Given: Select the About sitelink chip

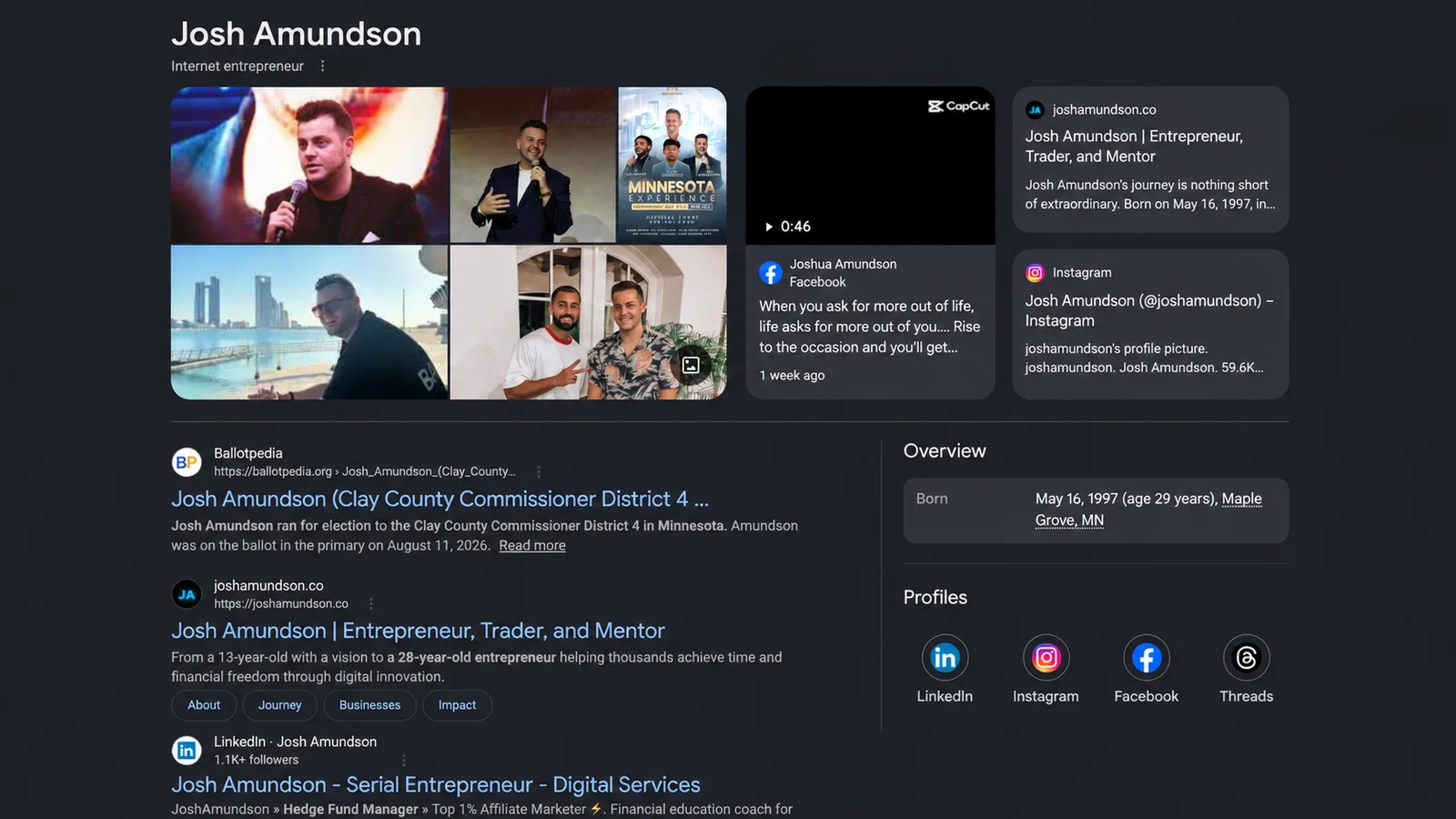Looking at the screenshot, I should [x=204, y=705].
